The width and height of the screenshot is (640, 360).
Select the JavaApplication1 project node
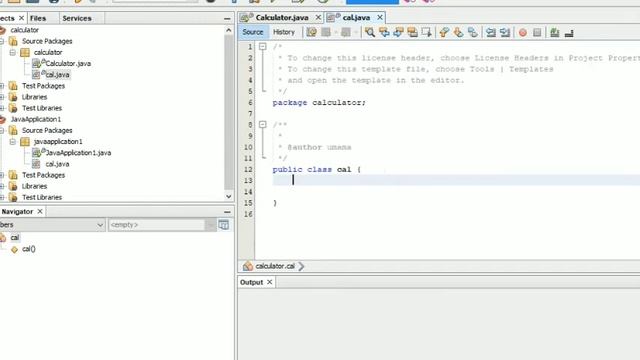[x=36, y=119]
